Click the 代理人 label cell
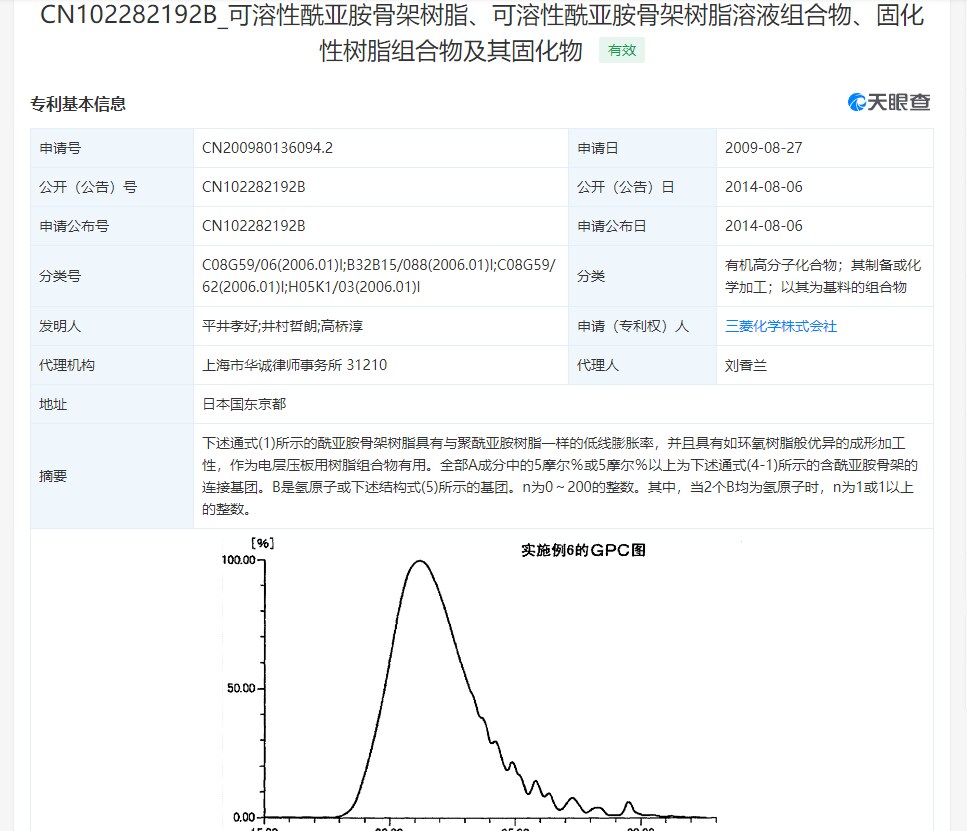The width and height of the screenshot is (967, 831). tap(642, 365)
